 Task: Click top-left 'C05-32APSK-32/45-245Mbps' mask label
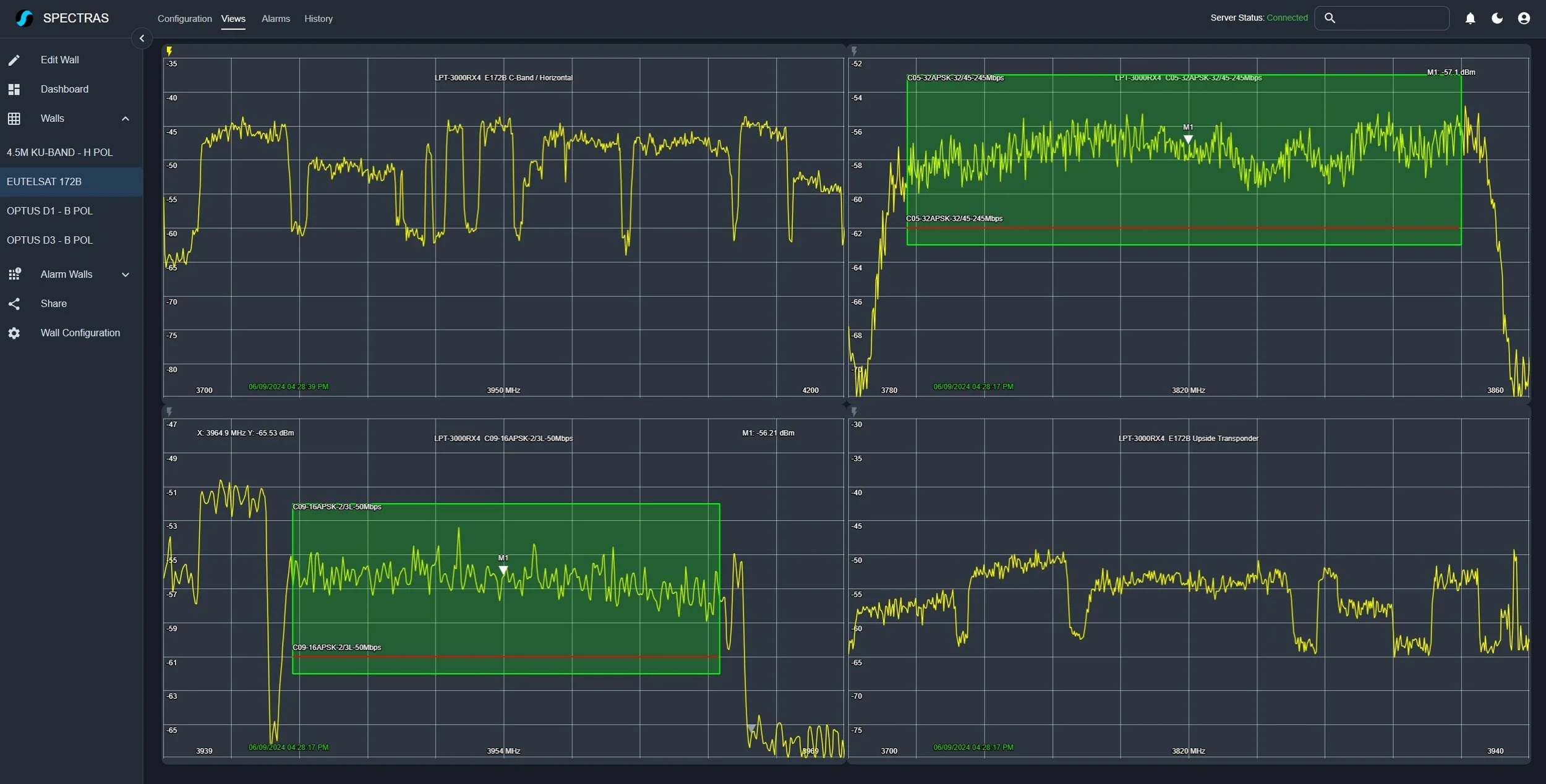955,78
